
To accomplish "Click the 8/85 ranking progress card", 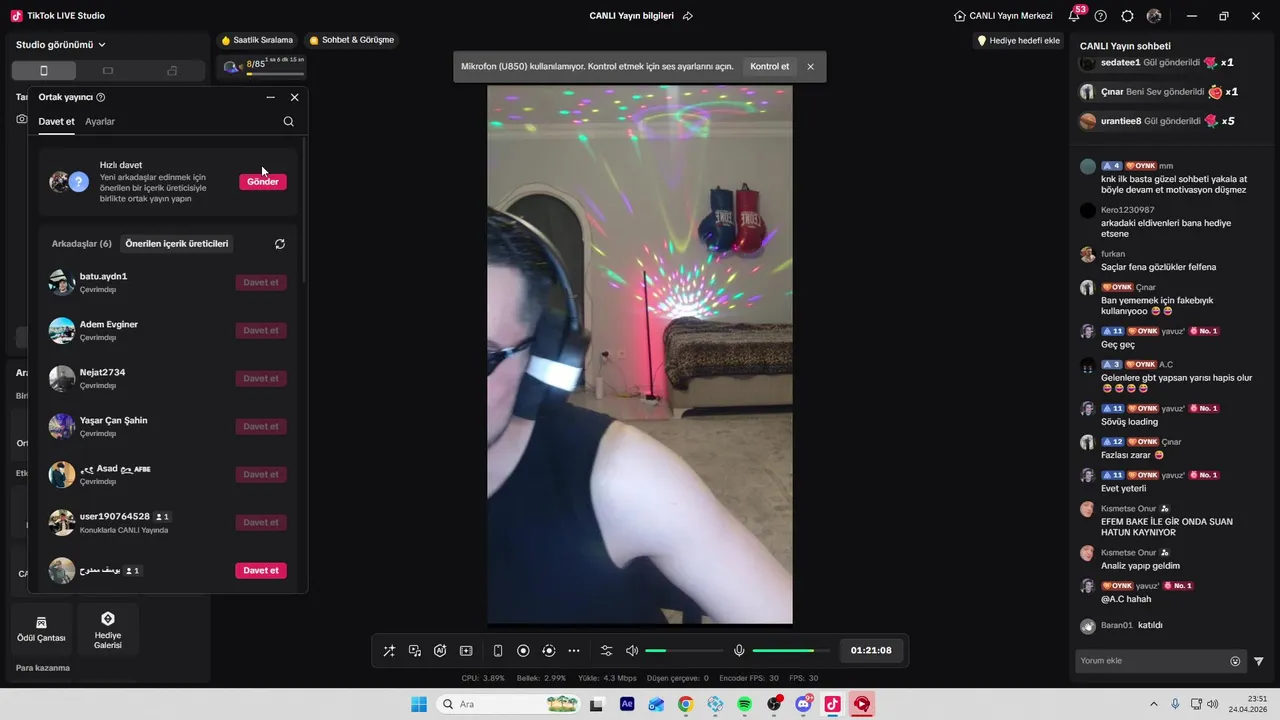I will point(262,67).
